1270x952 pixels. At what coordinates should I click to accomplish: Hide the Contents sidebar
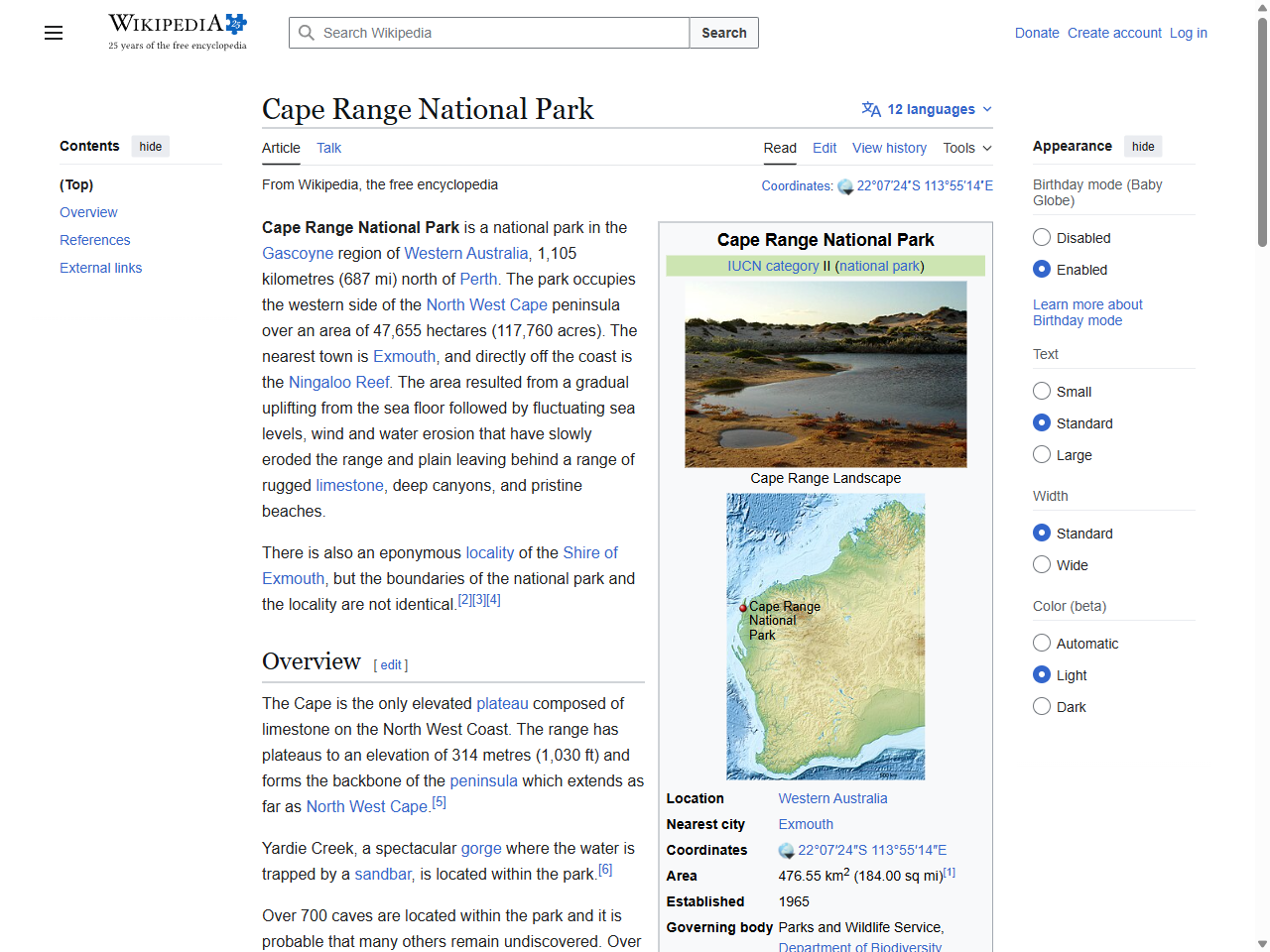pyautogui.click(x=151, y=146)
